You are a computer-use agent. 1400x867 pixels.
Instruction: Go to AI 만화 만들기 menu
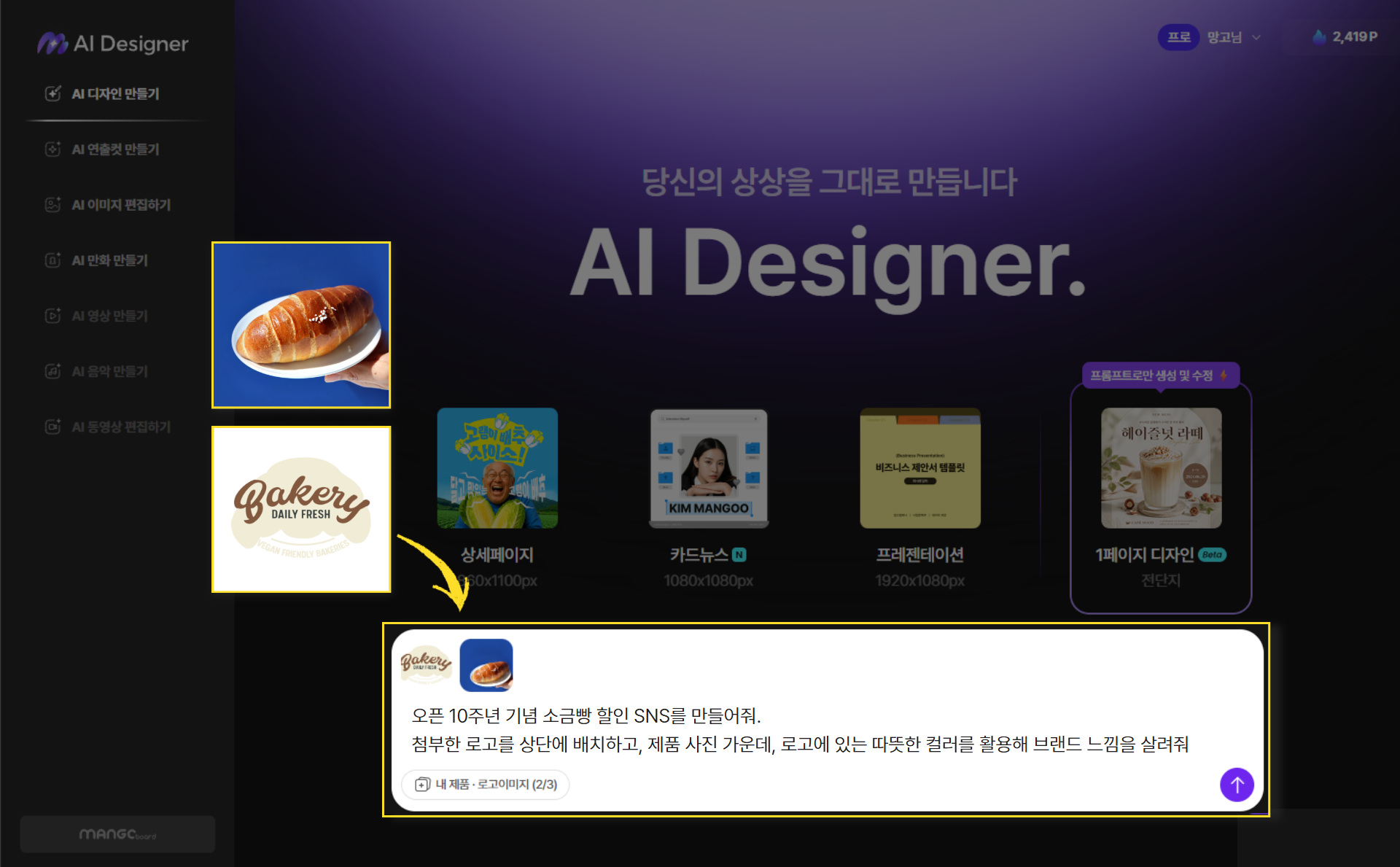point(109,260)
